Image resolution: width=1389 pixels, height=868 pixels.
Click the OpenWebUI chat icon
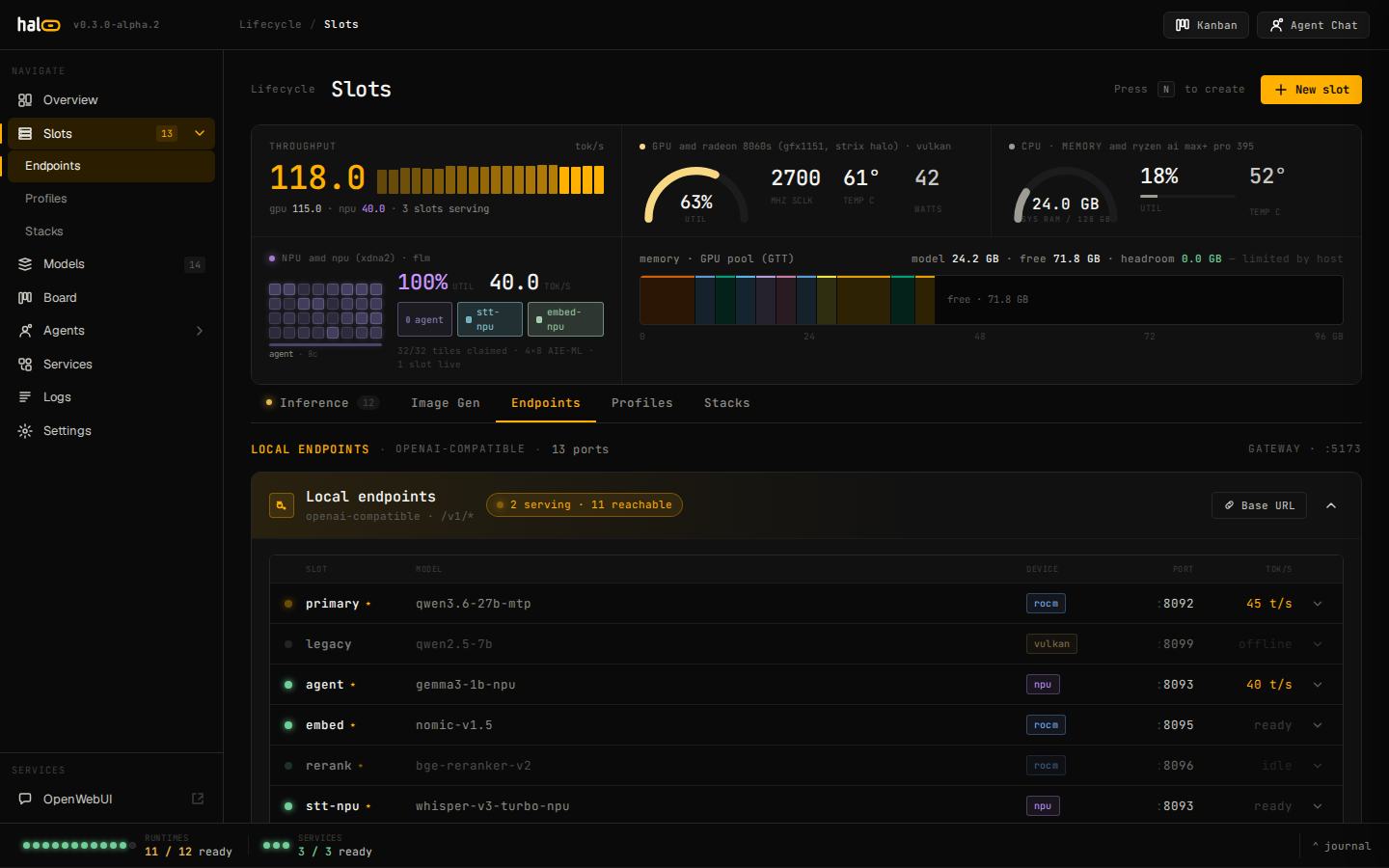tap(25, 800)
